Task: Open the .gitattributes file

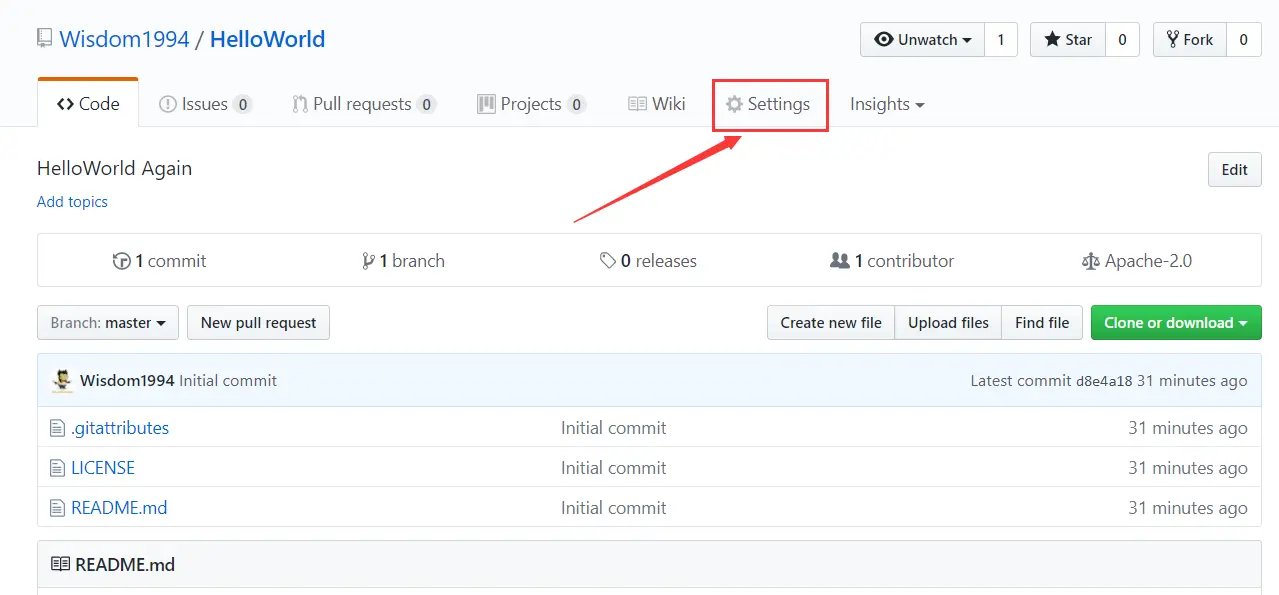Action: [120, 428]
